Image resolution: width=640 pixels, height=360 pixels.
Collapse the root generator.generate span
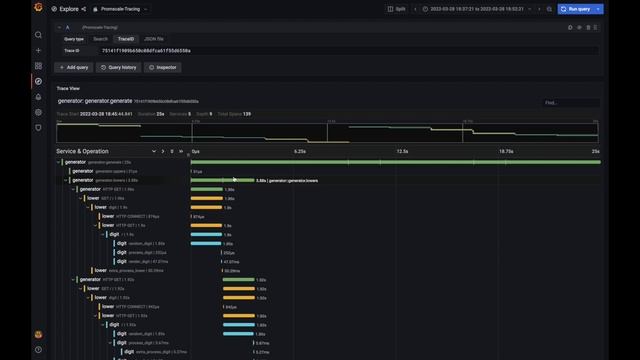click(58, 162)
